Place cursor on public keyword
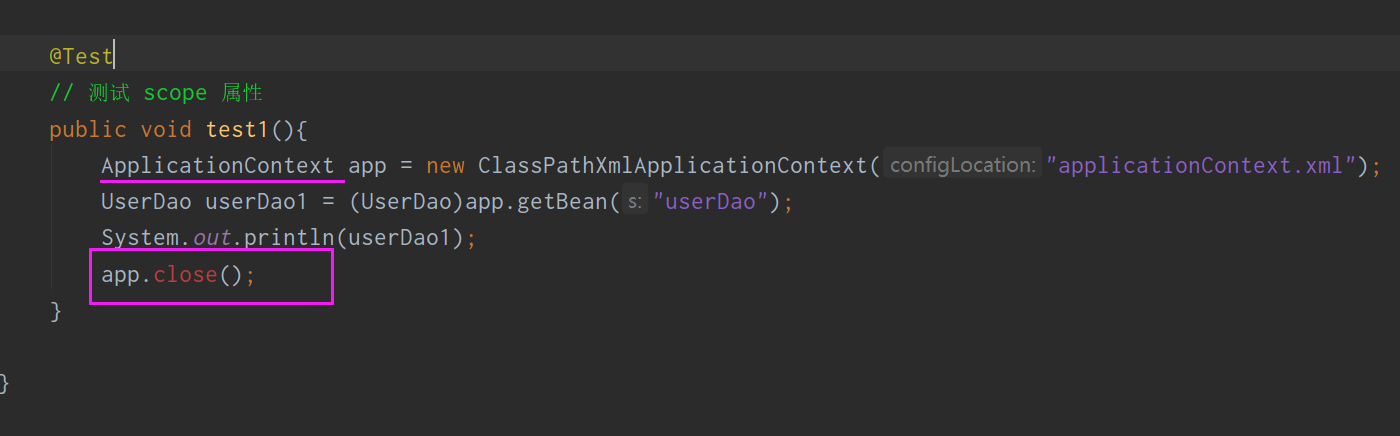 coord(88,130)
